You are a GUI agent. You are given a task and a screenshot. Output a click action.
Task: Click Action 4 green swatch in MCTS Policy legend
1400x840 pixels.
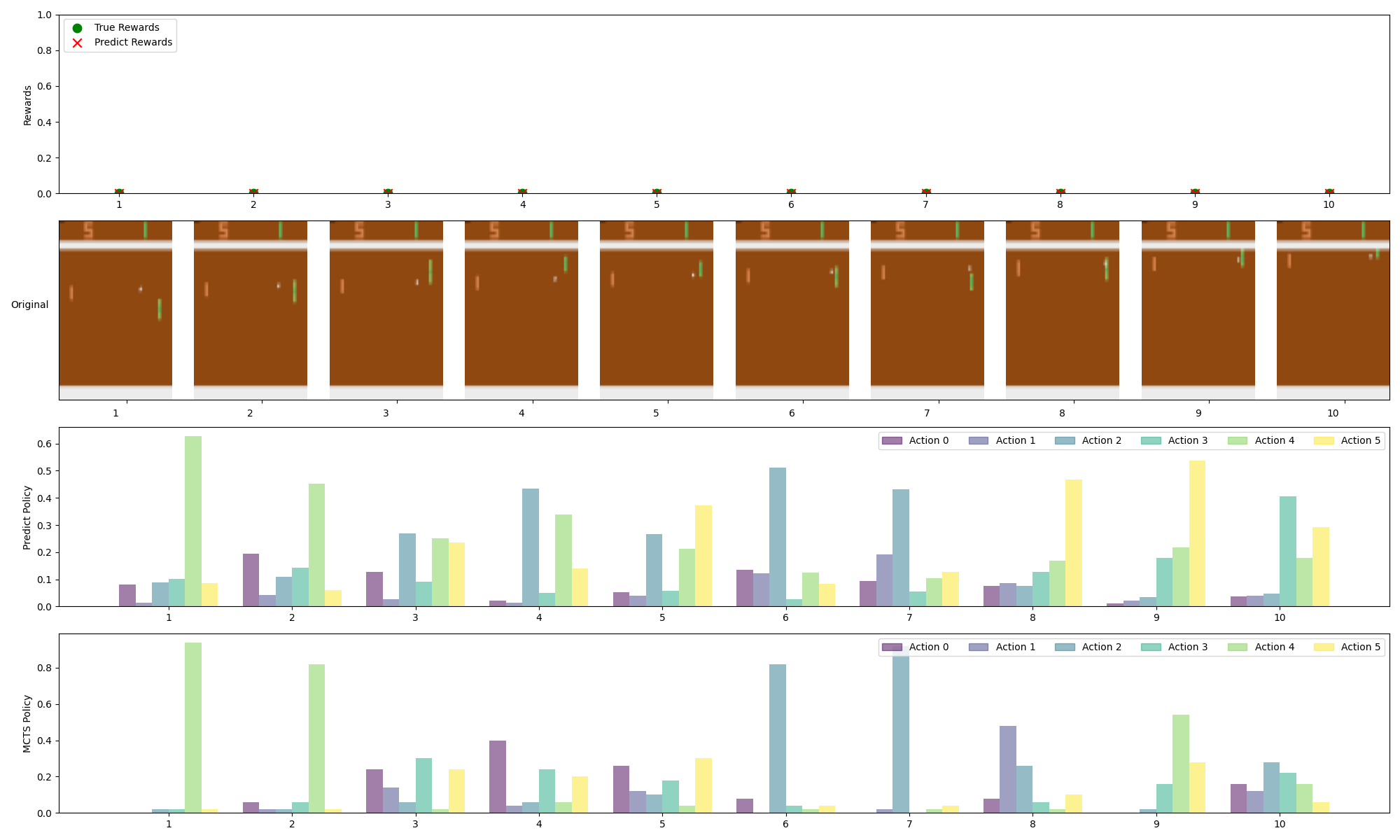click(1238, 647)
